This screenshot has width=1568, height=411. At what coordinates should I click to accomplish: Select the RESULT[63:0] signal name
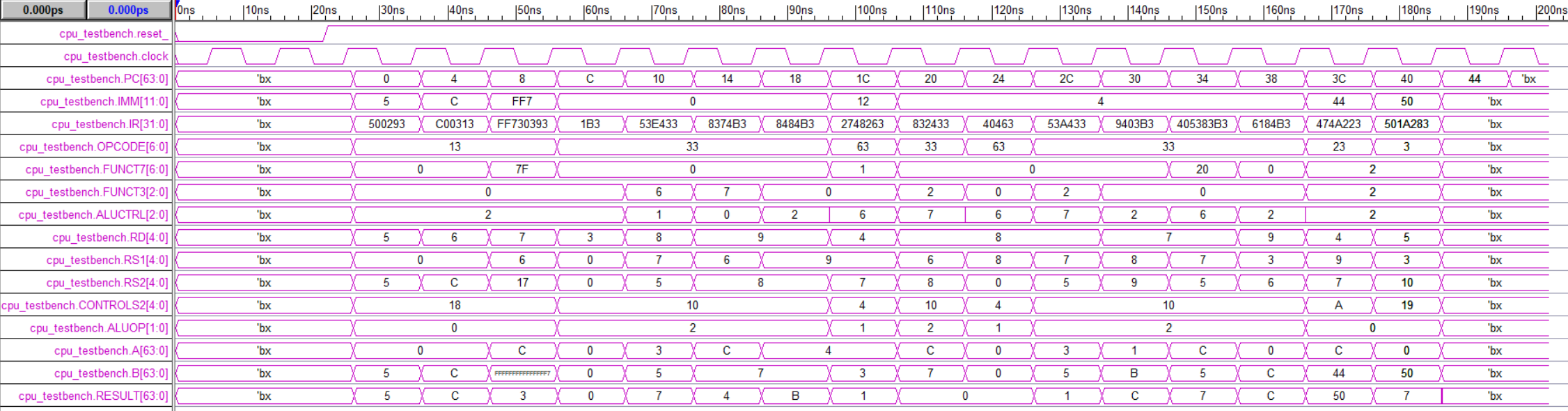point(93,396)
